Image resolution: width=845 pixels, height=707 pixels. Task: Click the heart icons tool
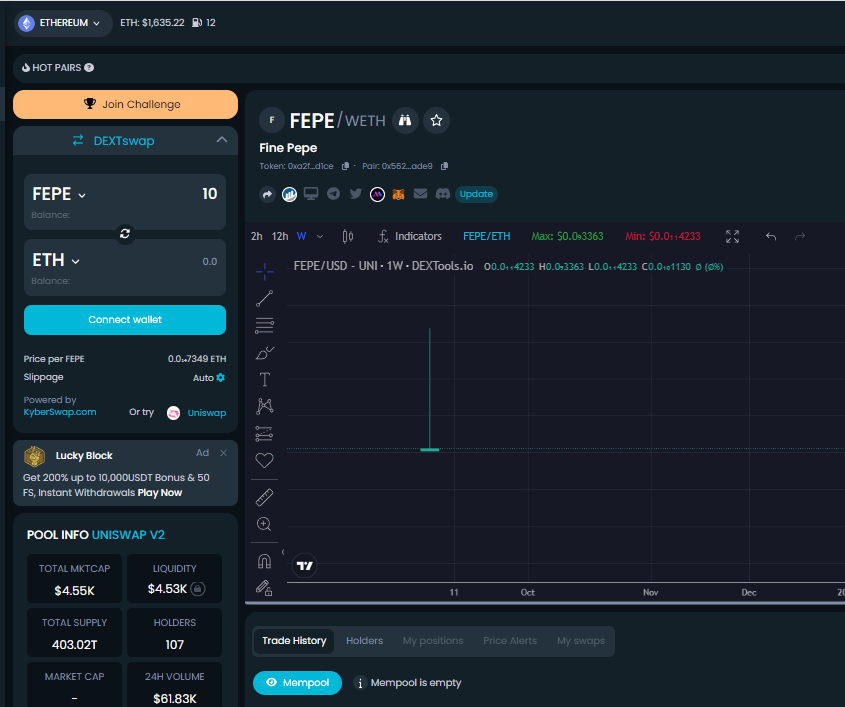tap(265, 460)
